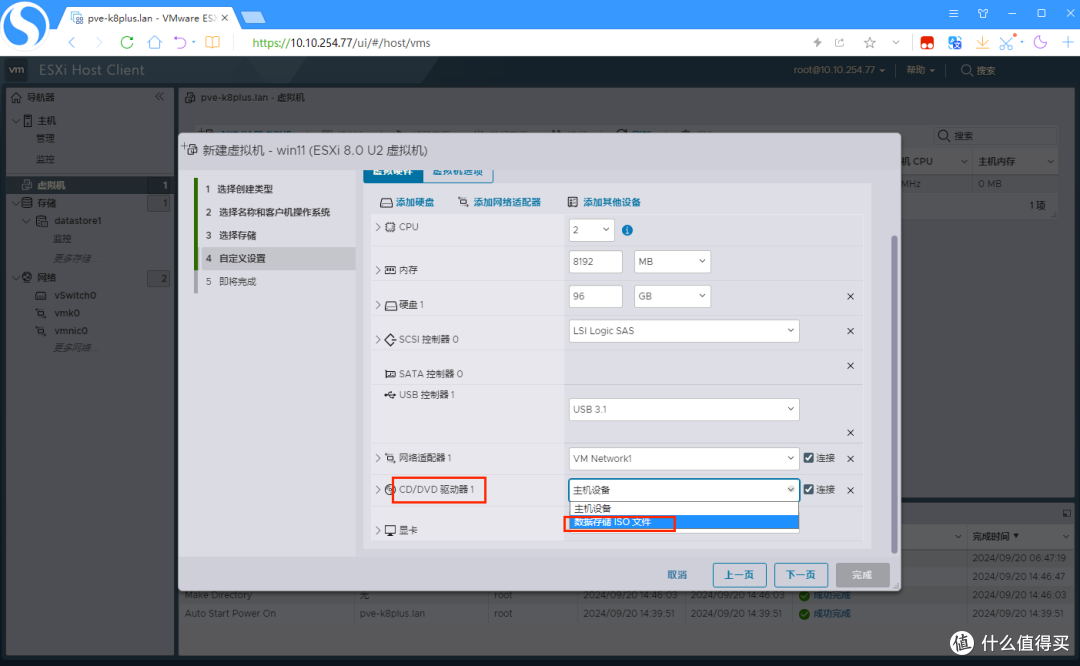This screenshot has width=1080, height=666.
Task: Open the reading mode book icon
Action: pyautogui.click(x=212, y=43)
